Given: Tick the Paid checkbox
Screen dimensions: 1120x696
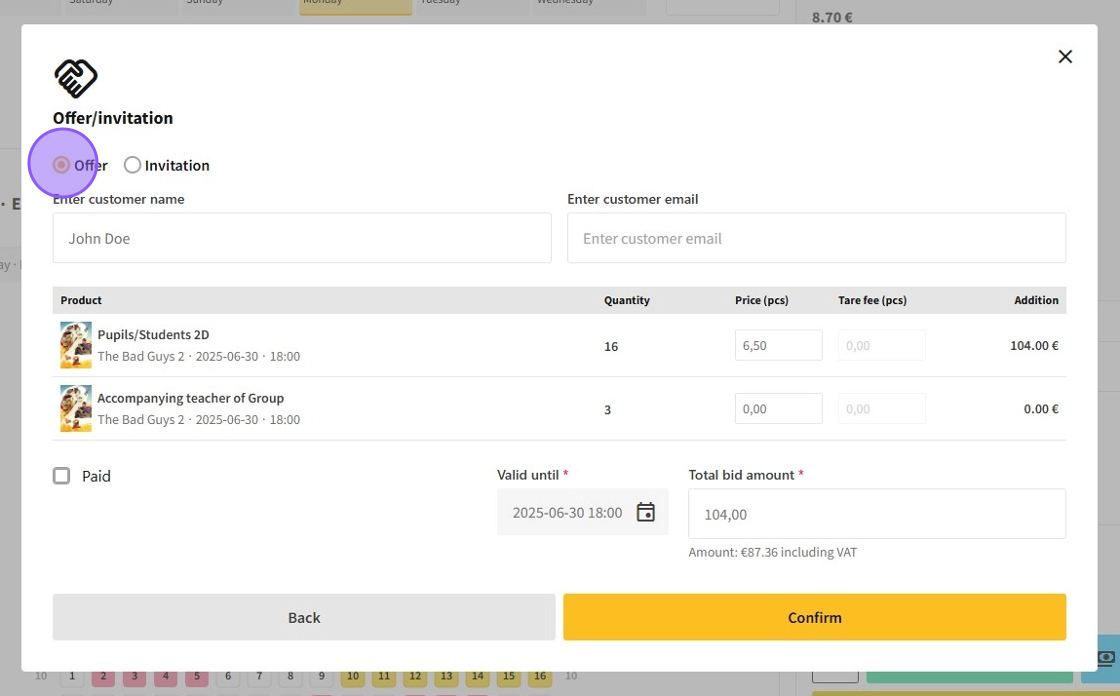Looking at the screenshot, I should point(62,476).
